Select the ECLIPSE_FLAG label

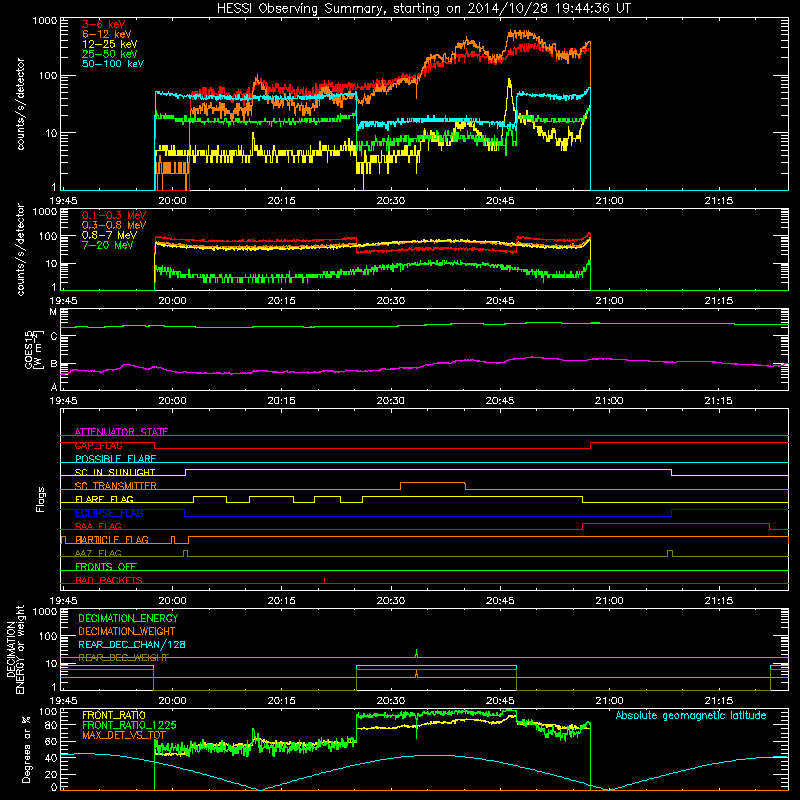(110, 513)
